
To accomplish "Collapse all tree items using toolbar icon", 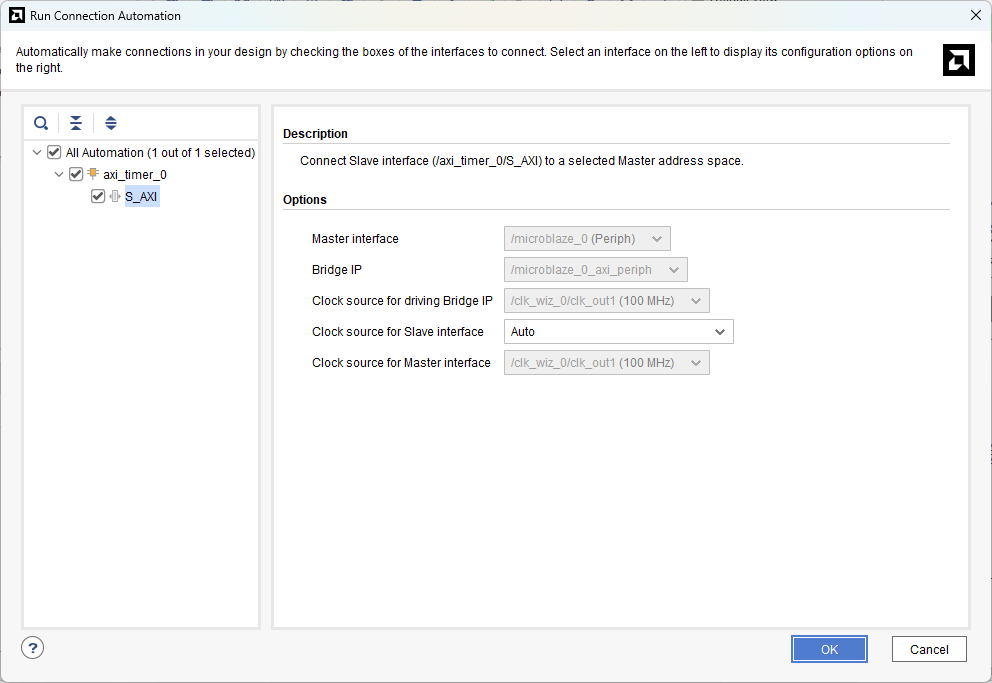I will click(x=76, y=123).
